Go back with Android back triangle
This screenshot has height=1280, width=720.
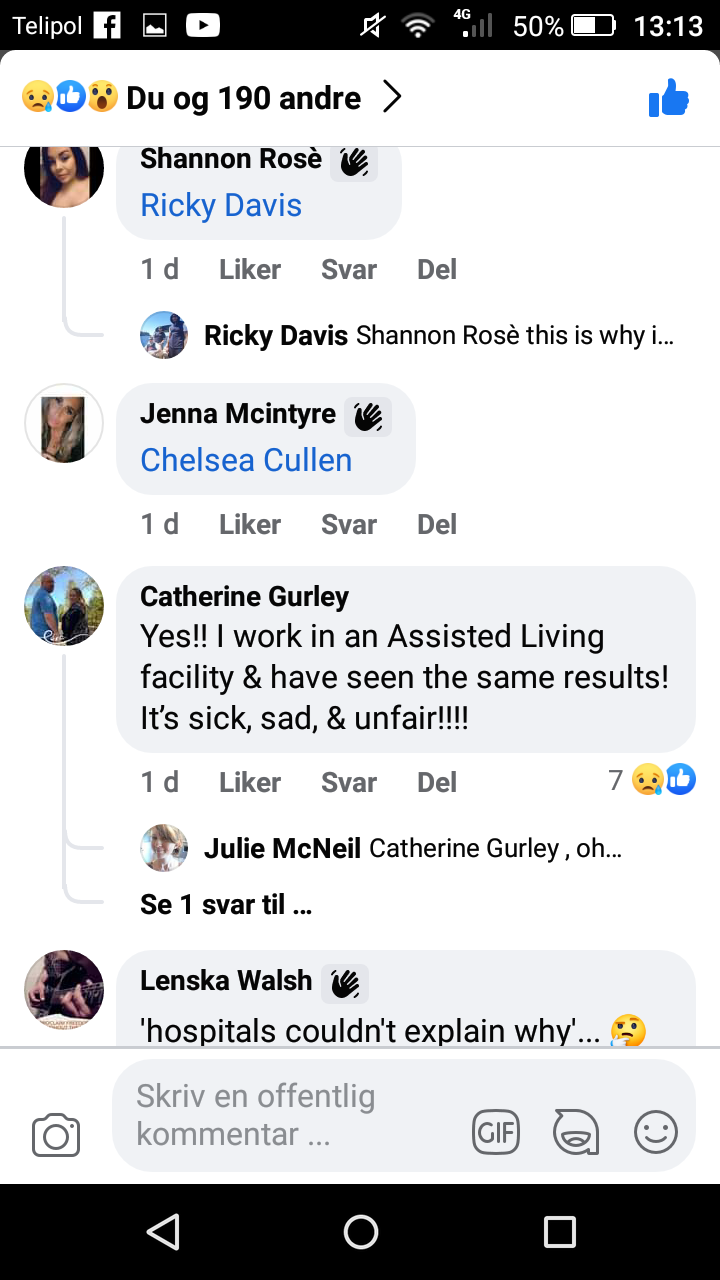pyautogui.click(x=162, y=1231)
